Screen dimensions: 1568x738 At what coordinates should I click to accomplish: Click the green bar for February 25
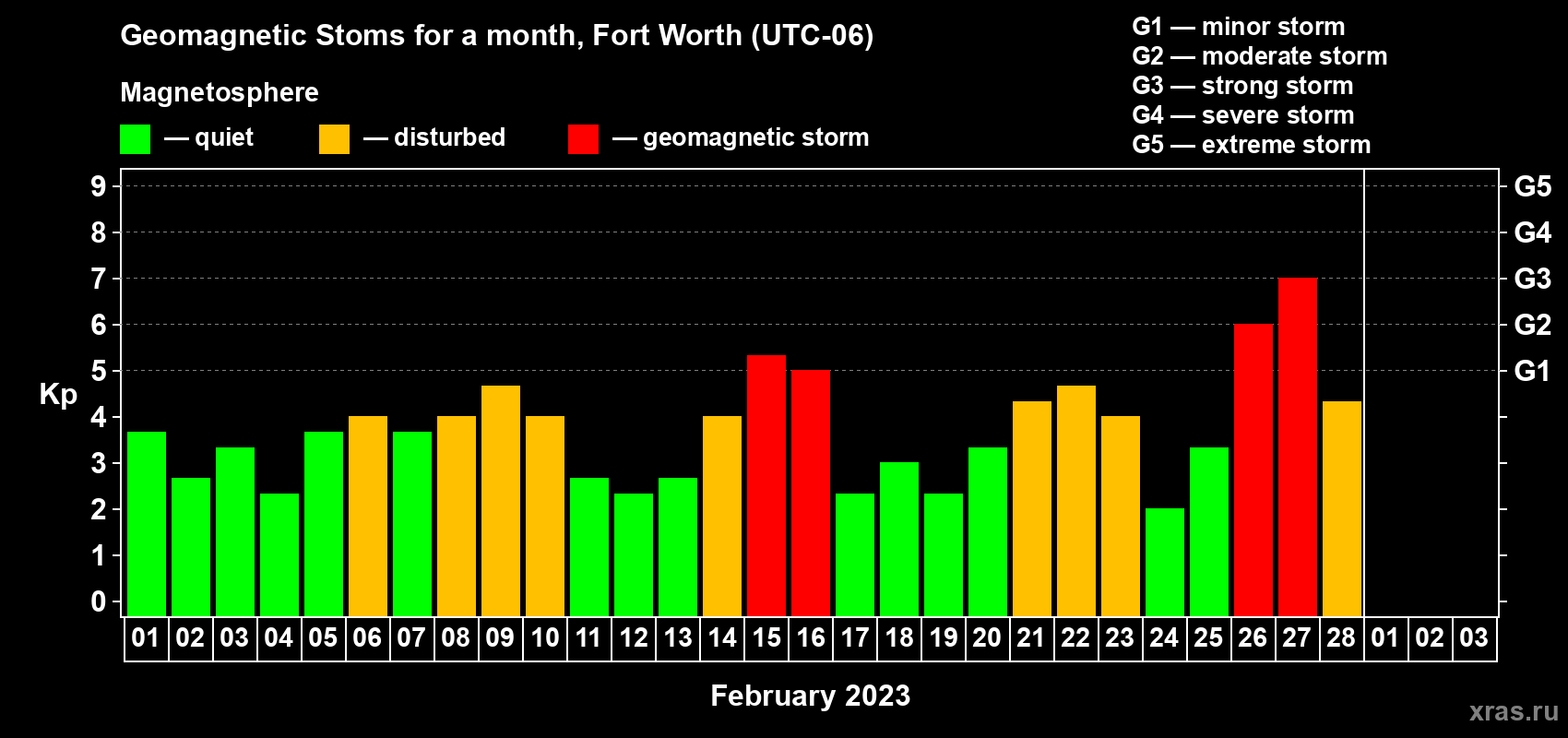pos(1209,531)
